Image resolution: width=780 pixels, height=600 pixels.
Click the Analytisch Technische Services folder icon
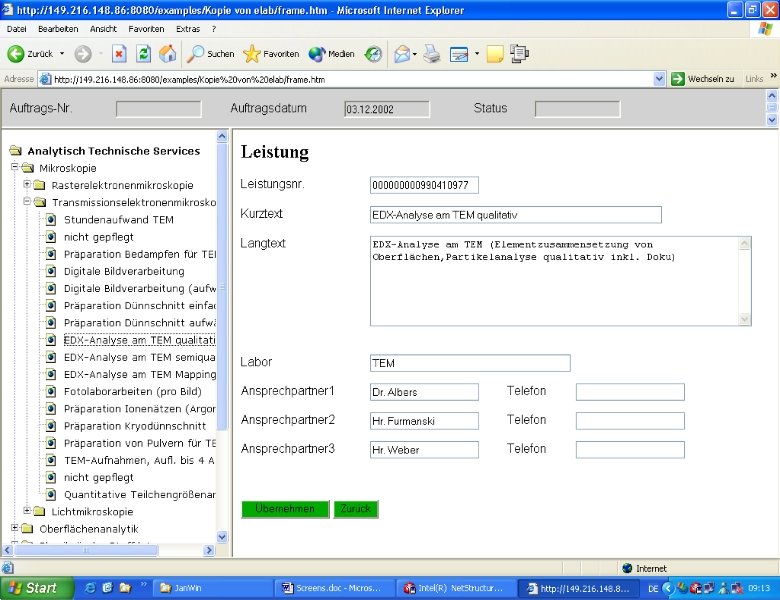click(x=16, y=150)
